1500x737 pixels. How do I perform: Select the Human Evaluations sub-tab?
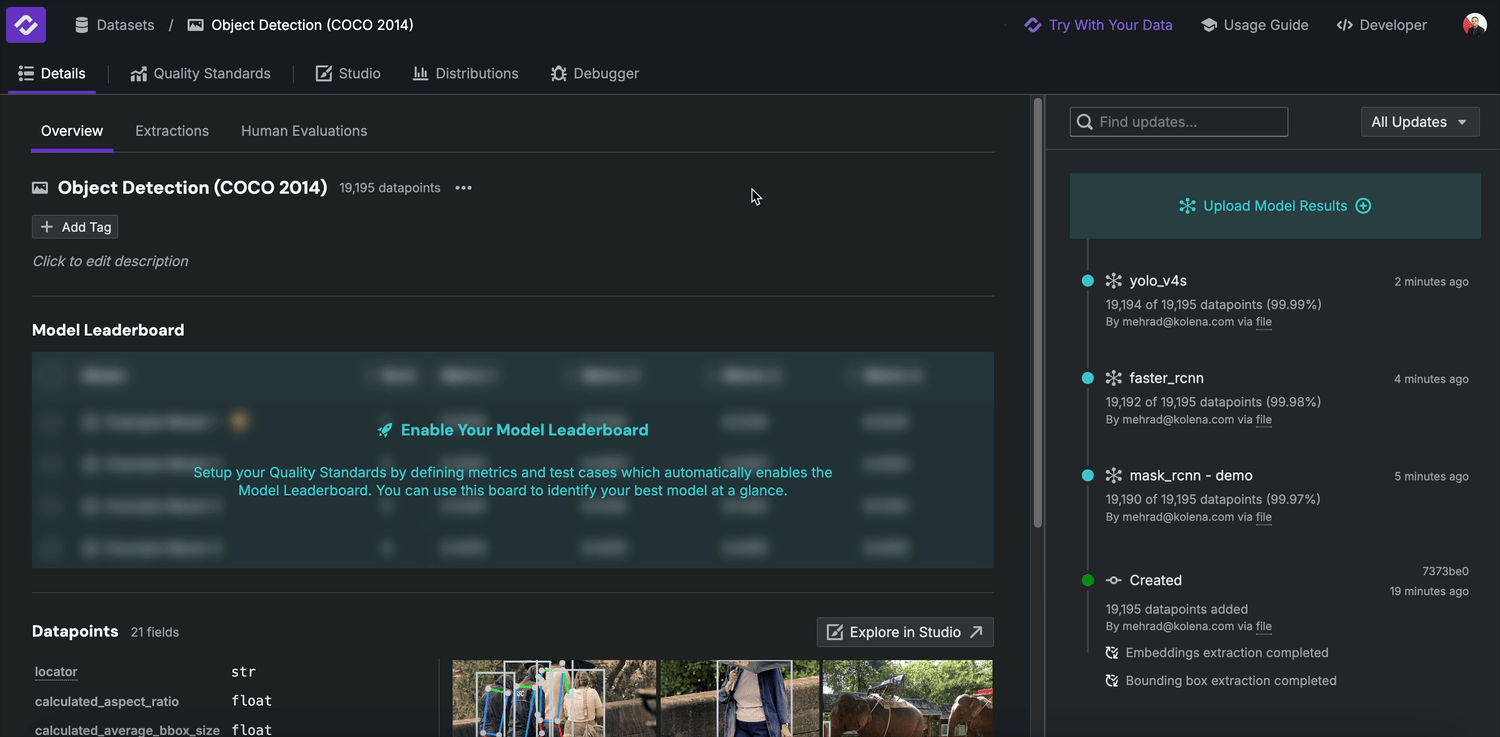click(304, 131)
